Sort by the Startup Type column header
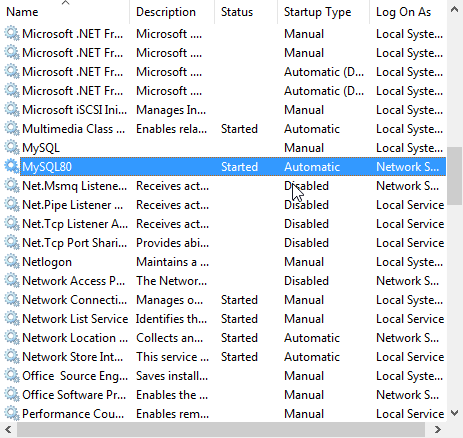 point(323,12)
